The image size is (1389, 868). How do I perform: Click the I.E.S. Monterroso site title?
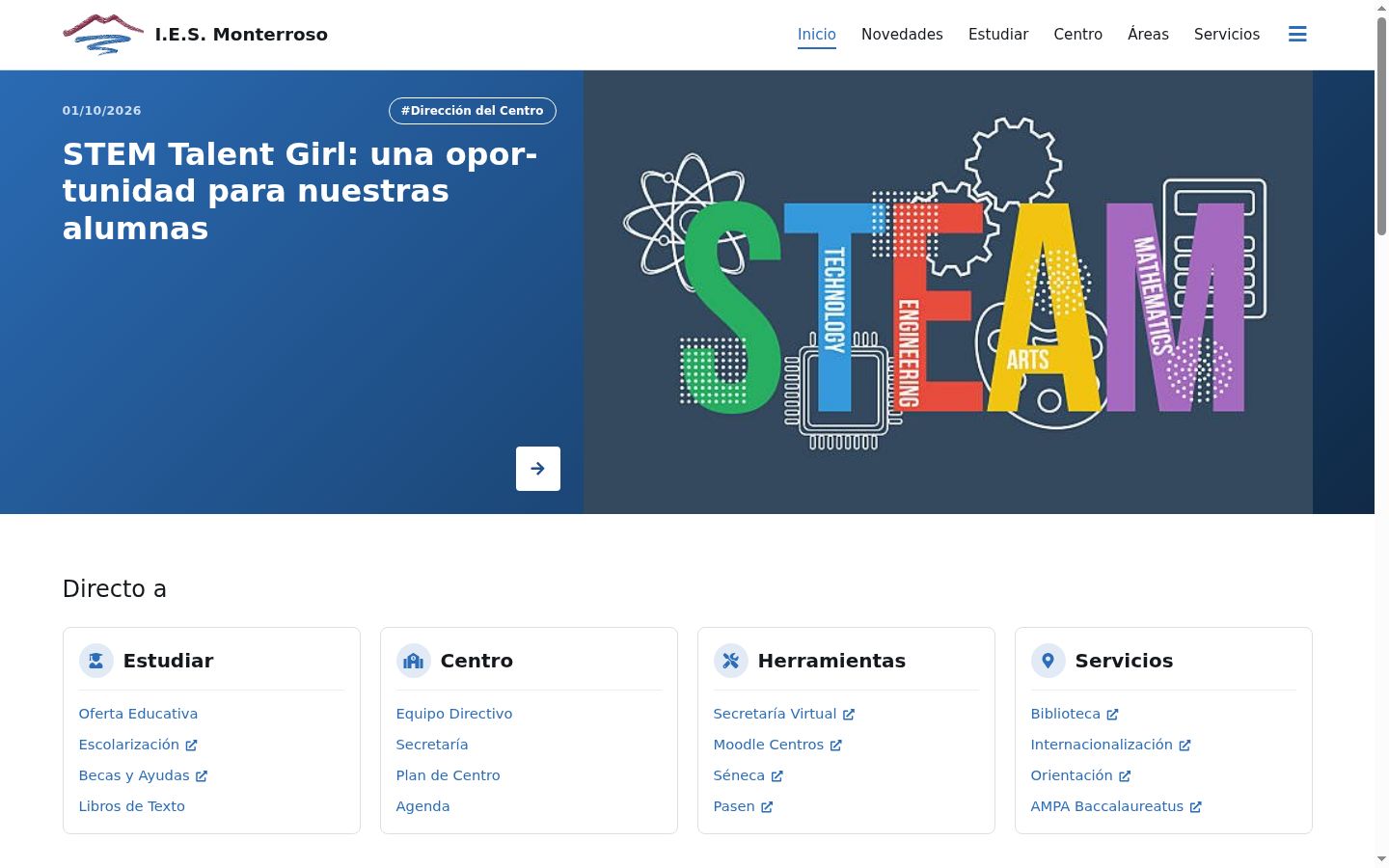click(241, 35)
